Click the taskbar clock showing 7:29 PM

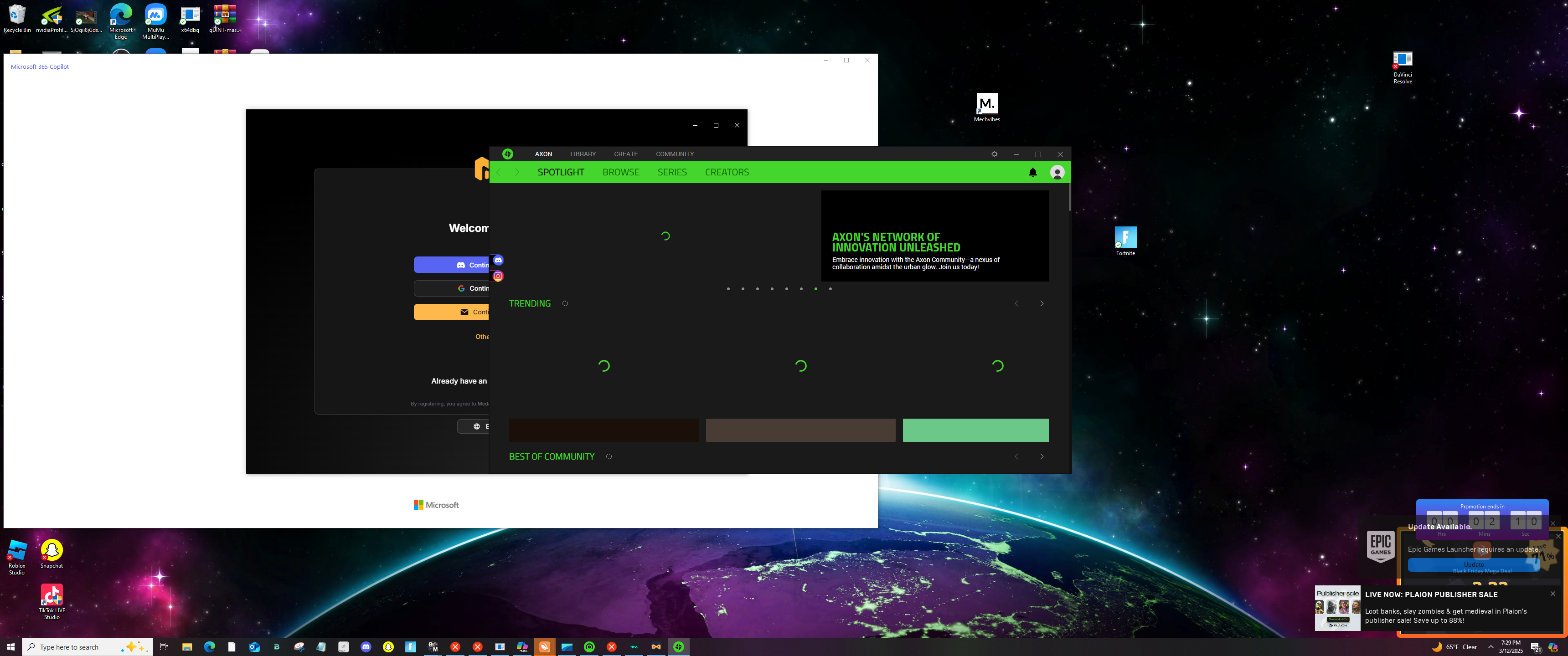click(x=1511, y=647)
